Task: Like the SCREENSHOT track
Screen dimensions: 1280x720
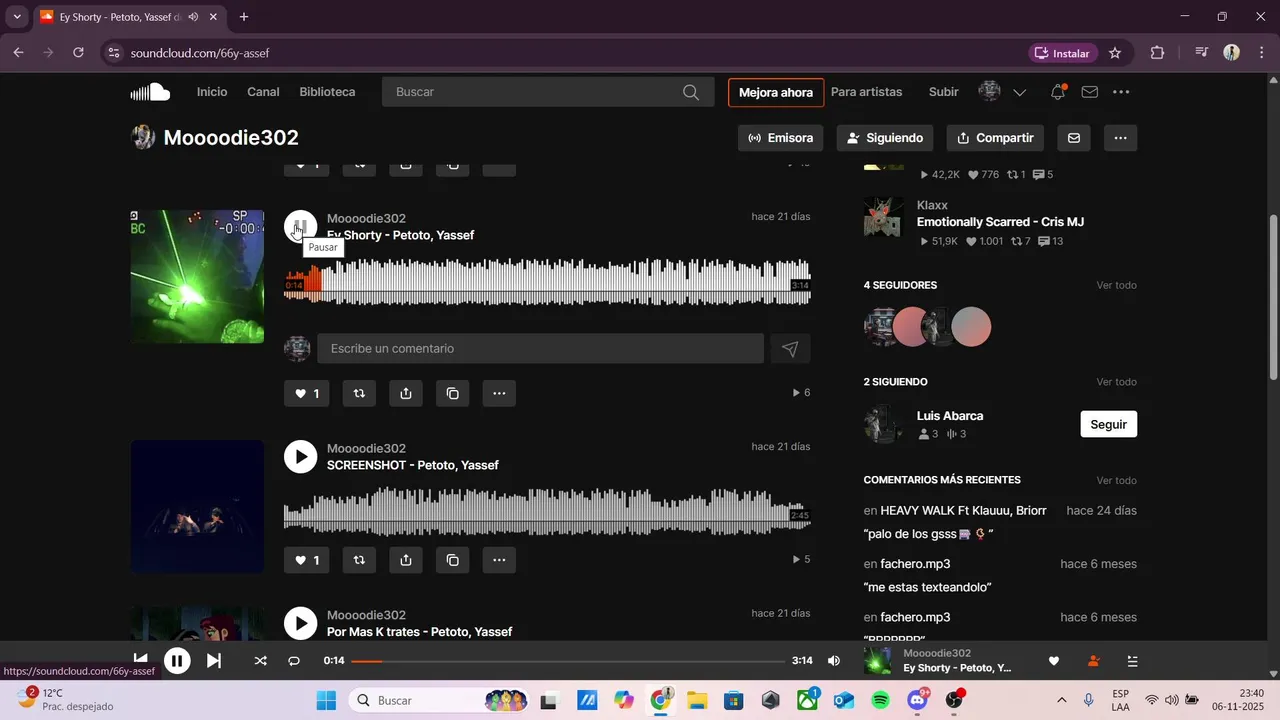Action: (306, 560)
